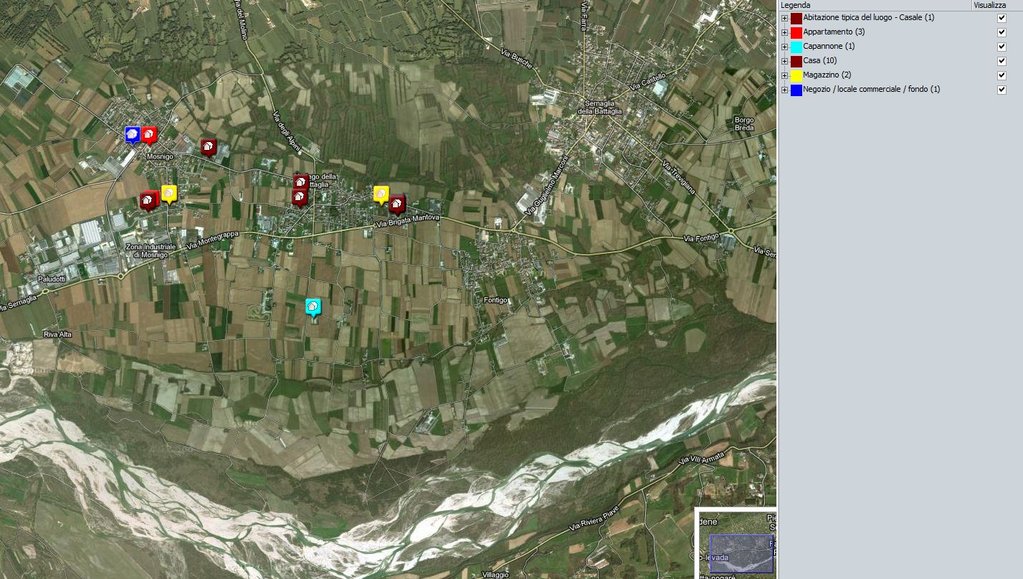Select 'Negozio / locale commerciale / fondo (1)' label
This screenshot has height=579, width=1023.
tap(872, 89)
